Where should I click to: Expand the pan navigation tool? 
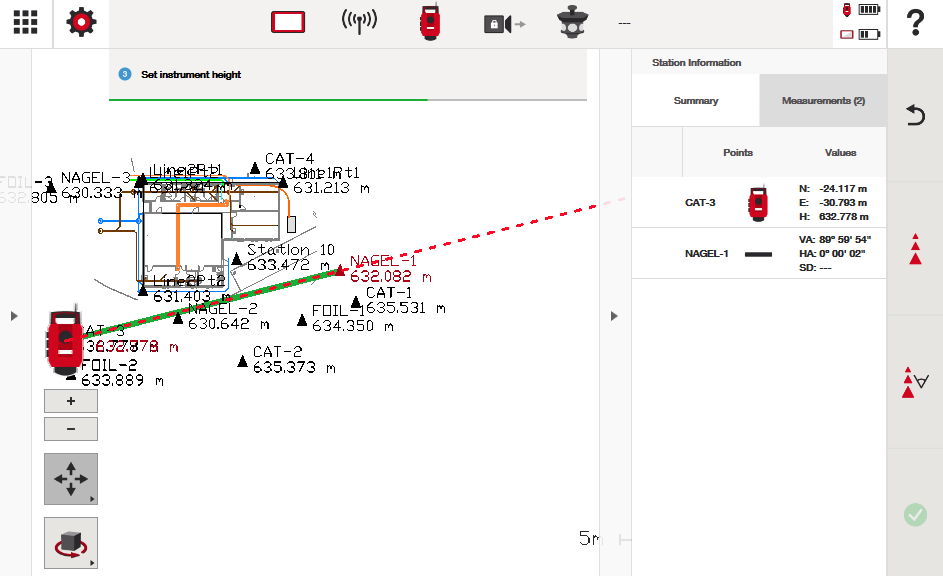pyautogui.click(x=71, y=479)
